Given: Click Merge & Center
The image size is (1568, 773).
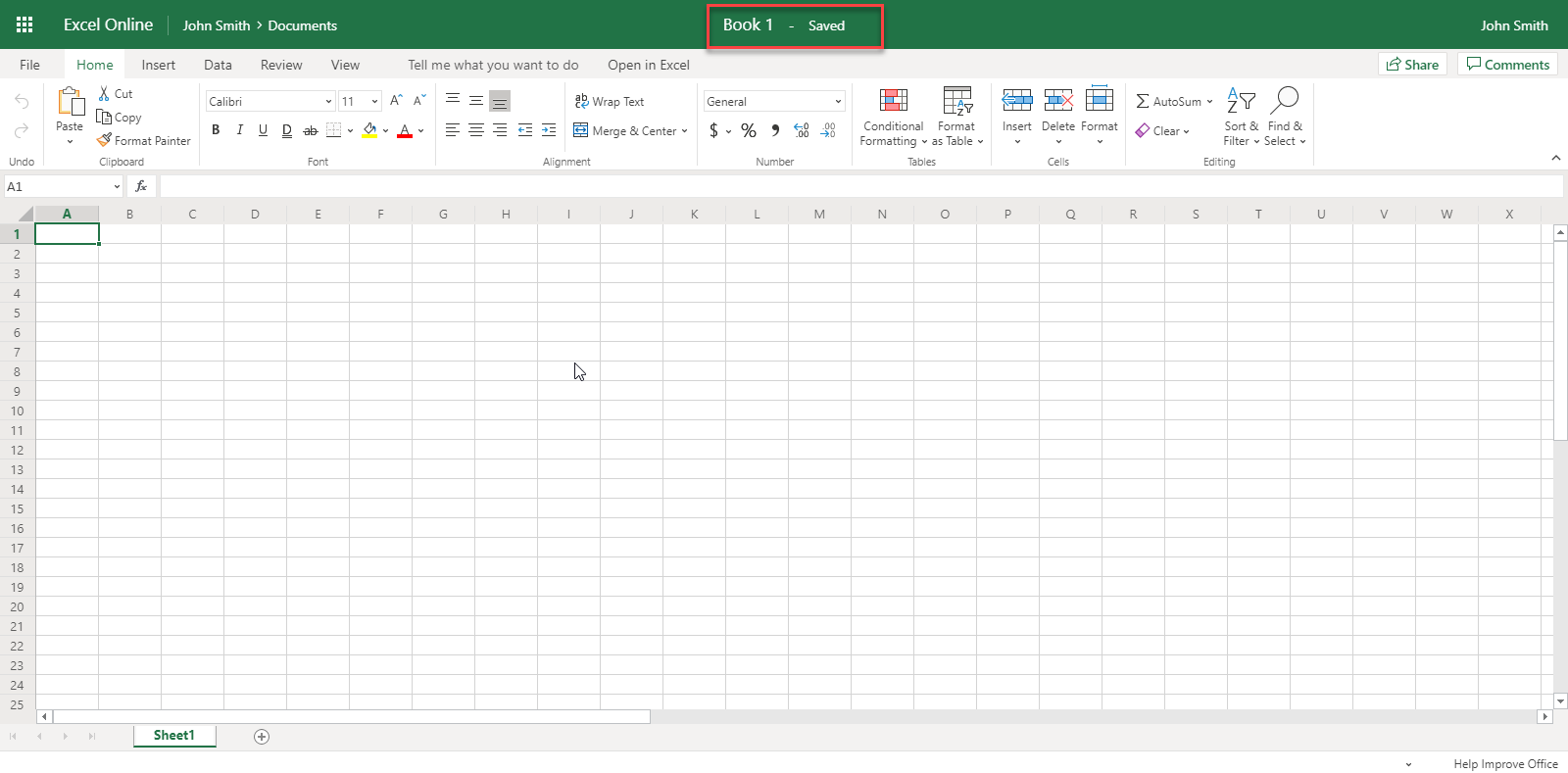Looking at the screenshot, I should pos(625,130).
